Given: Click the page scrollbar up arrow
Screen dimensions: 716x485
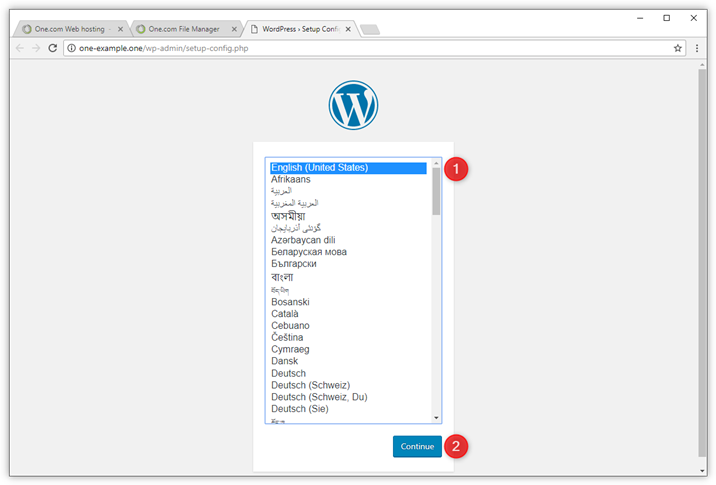Looking at the screenshot, I should coord(702,65).
